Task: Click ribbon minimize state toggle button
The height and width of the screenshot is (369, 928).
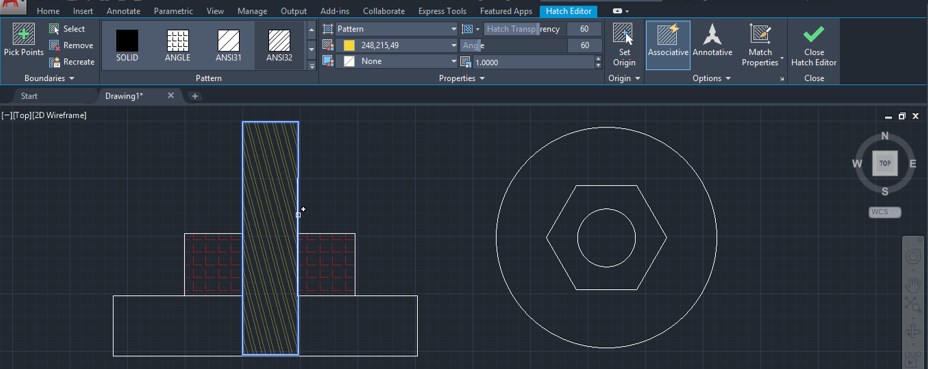Action: click(617, 11)
